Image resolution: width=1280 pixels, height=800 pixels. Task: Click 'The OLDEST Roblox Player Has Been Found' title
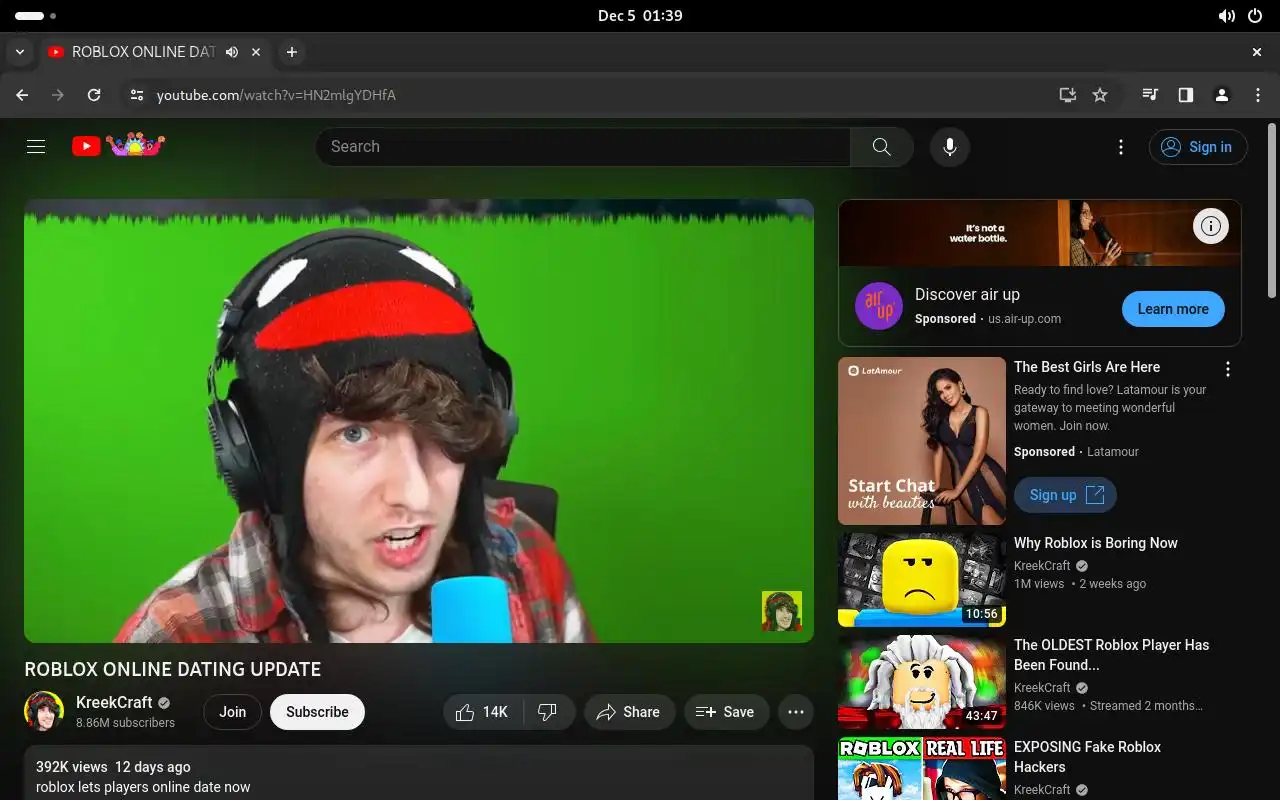[x=1112, y=655]
